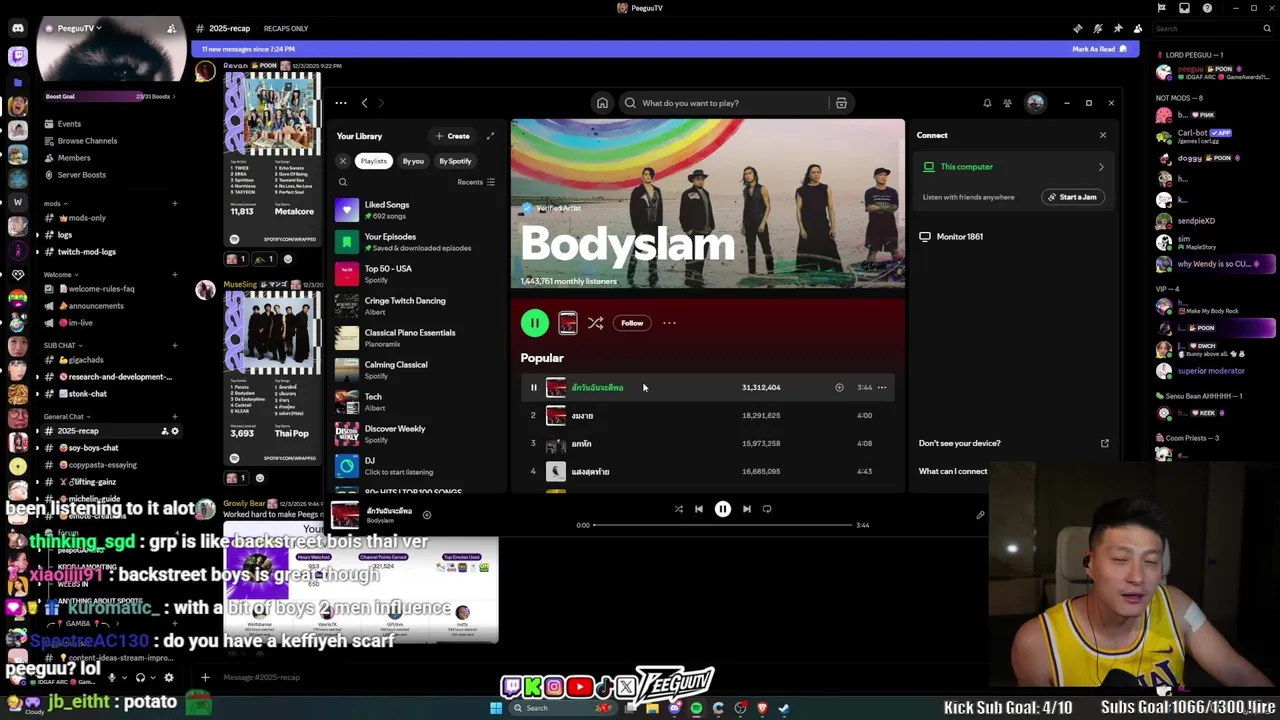Open settings gear for 2025-recap channel

pos(175,431)
